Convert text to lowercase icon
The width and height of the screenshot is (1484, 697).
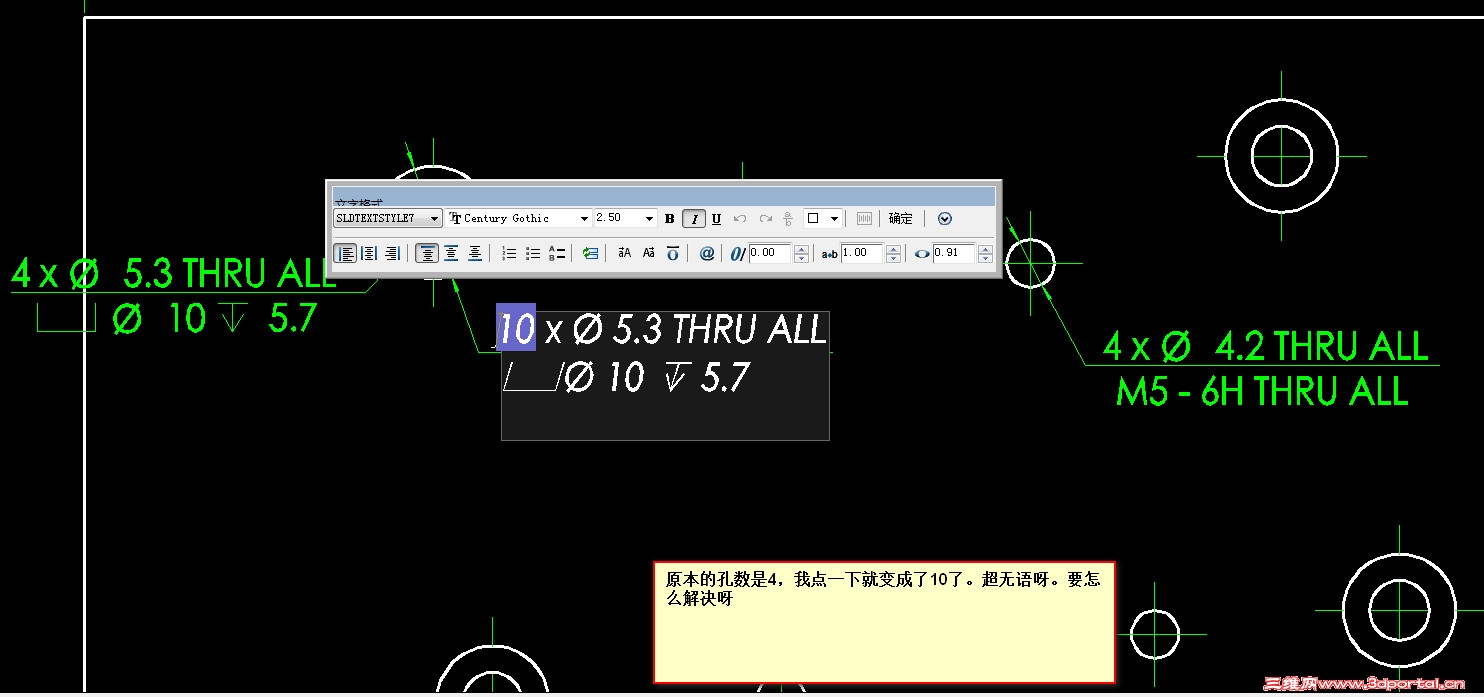click(x=649, y=253)
